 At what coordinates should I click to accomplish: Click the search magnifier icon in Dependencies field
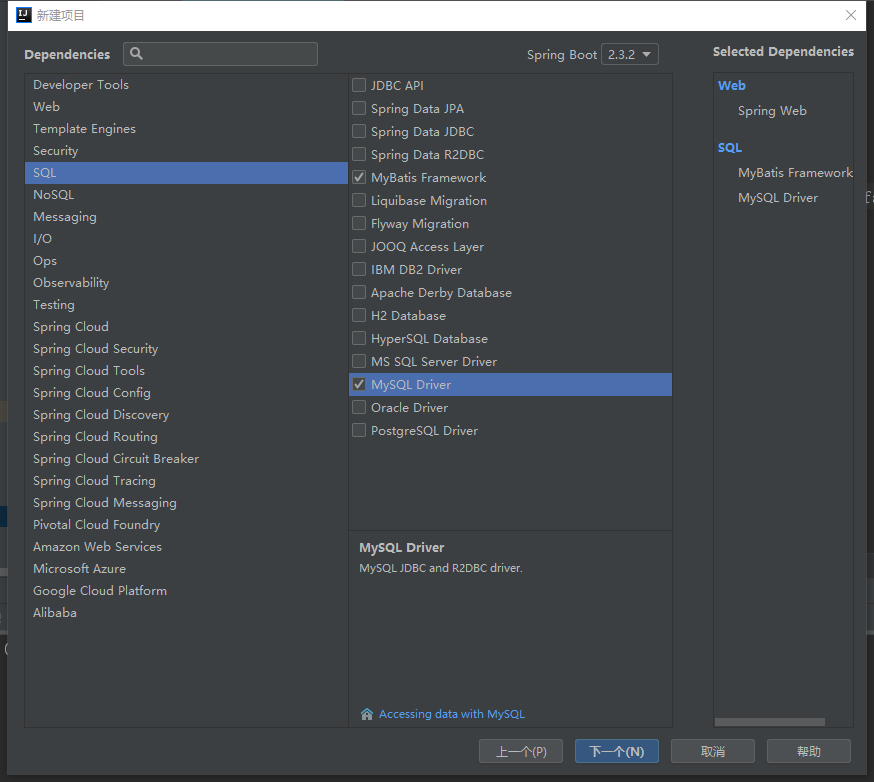[x=136, y=54]
